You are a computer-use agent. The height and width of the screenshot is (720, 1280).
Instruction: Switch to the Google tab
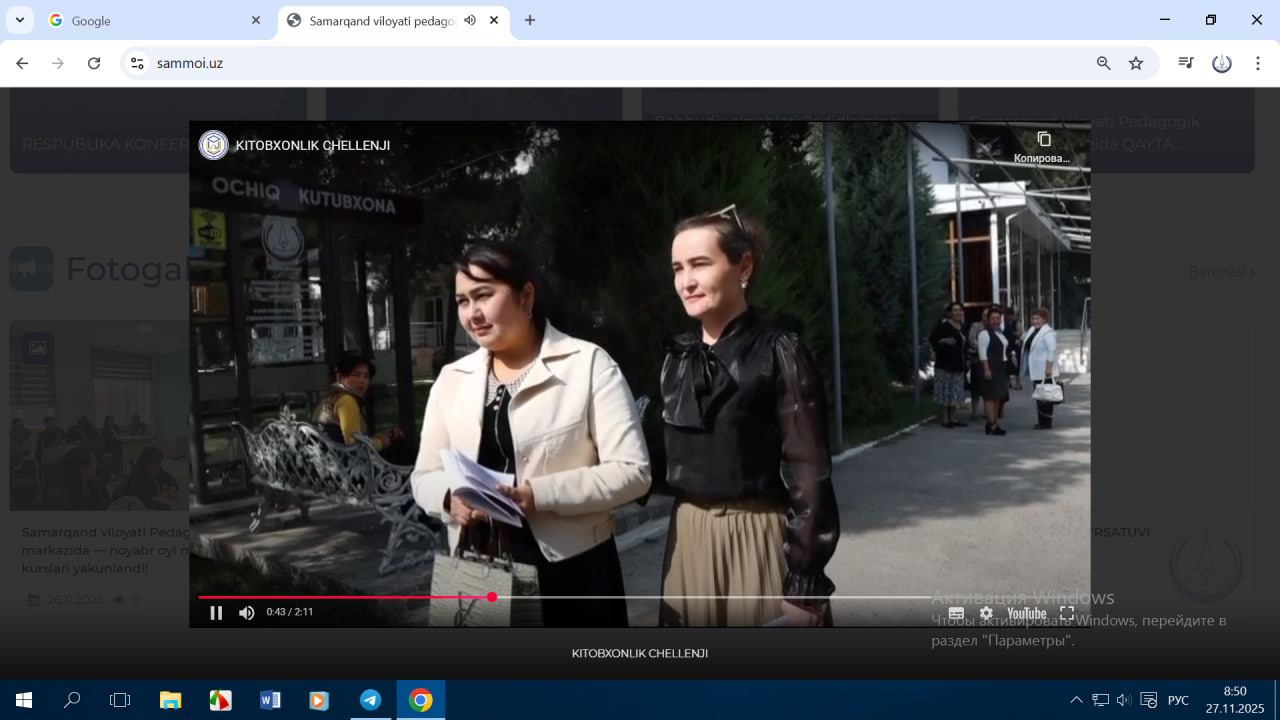[155, 20]
